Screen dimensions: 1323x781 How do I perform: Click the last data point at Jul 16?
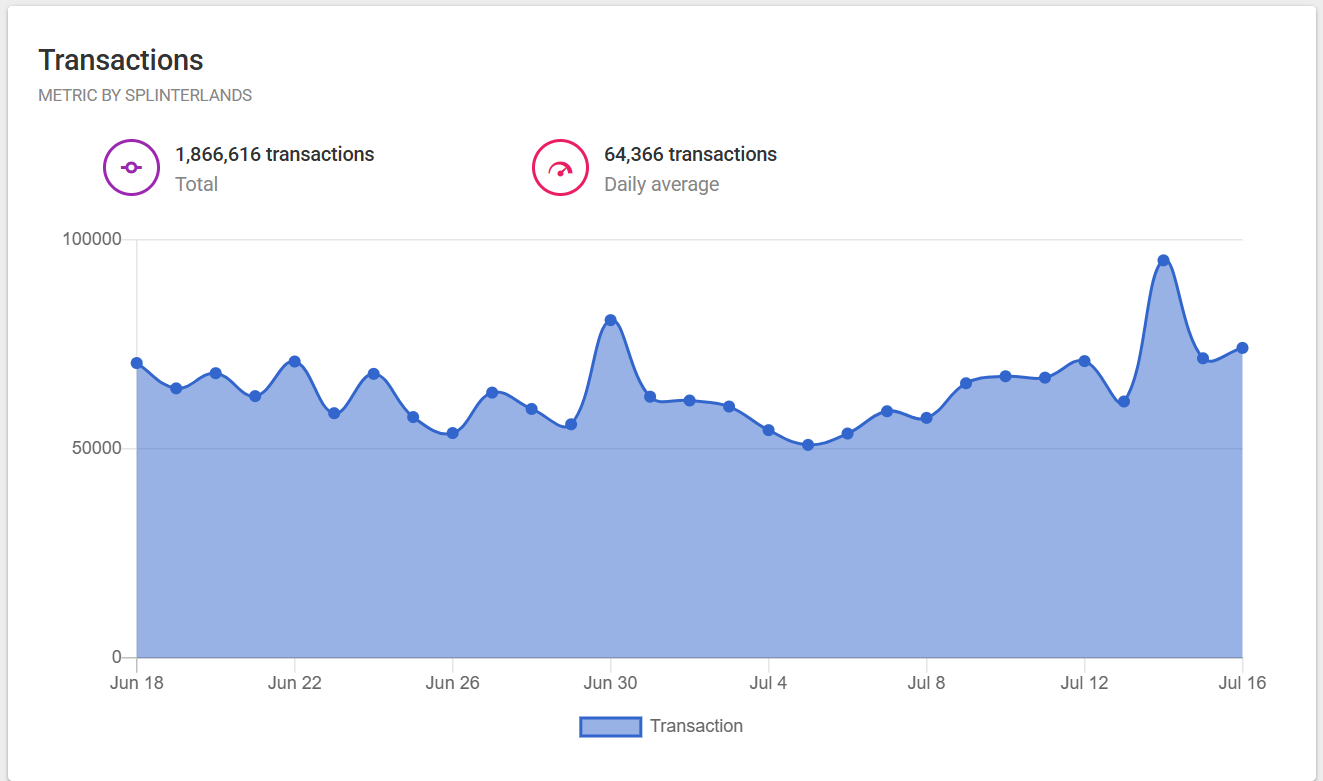coord(1242,348)
